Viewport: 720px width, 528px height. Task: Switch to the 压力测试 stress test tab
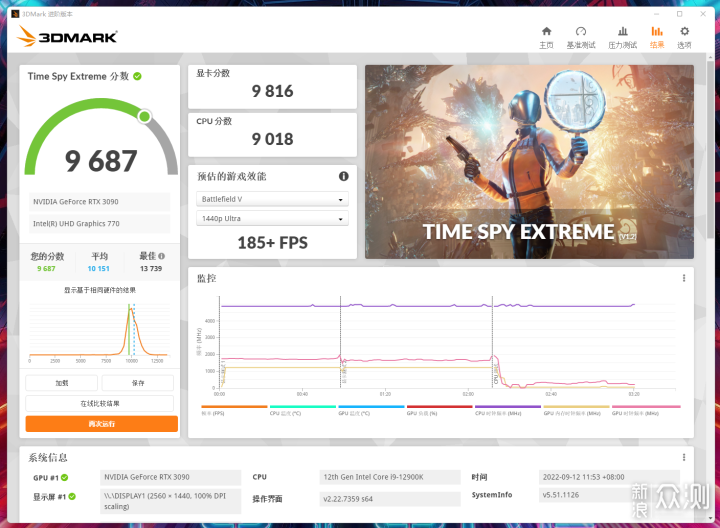tap(622, 37)
